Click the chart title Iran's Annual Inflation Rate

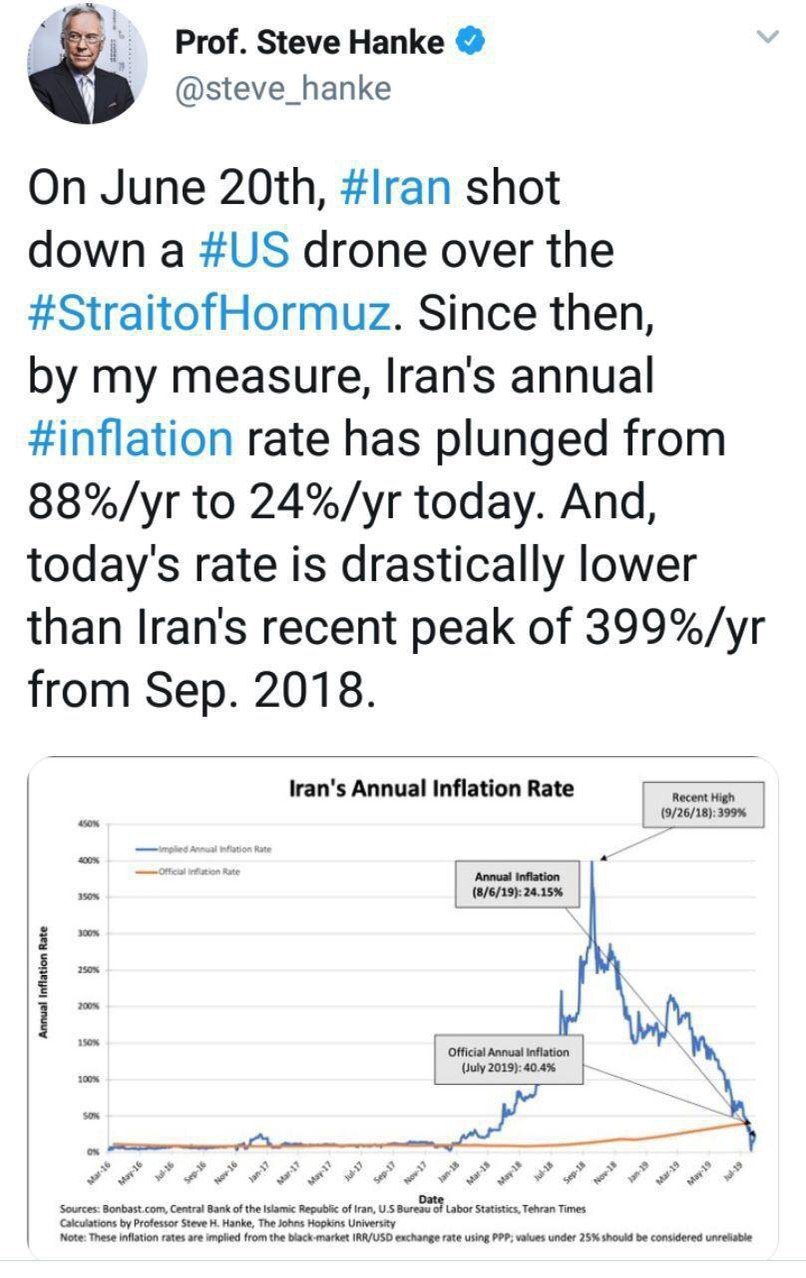point(430,789)
